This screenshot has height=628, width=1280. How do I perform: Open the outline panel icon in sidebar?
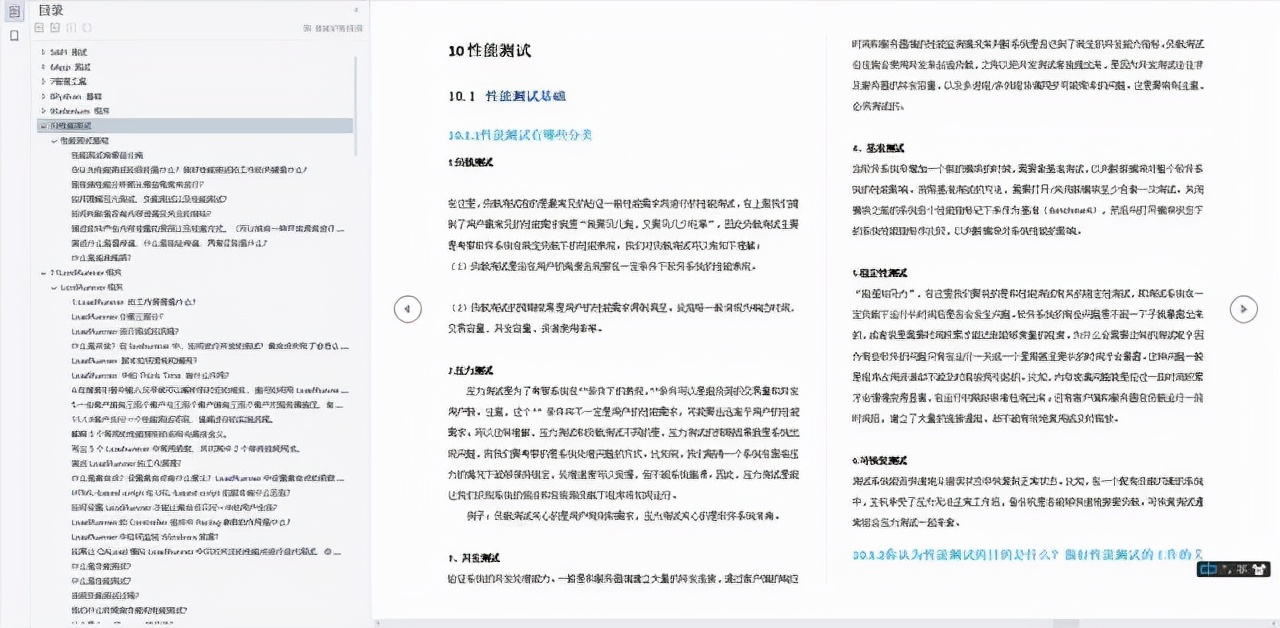(14, 11)
